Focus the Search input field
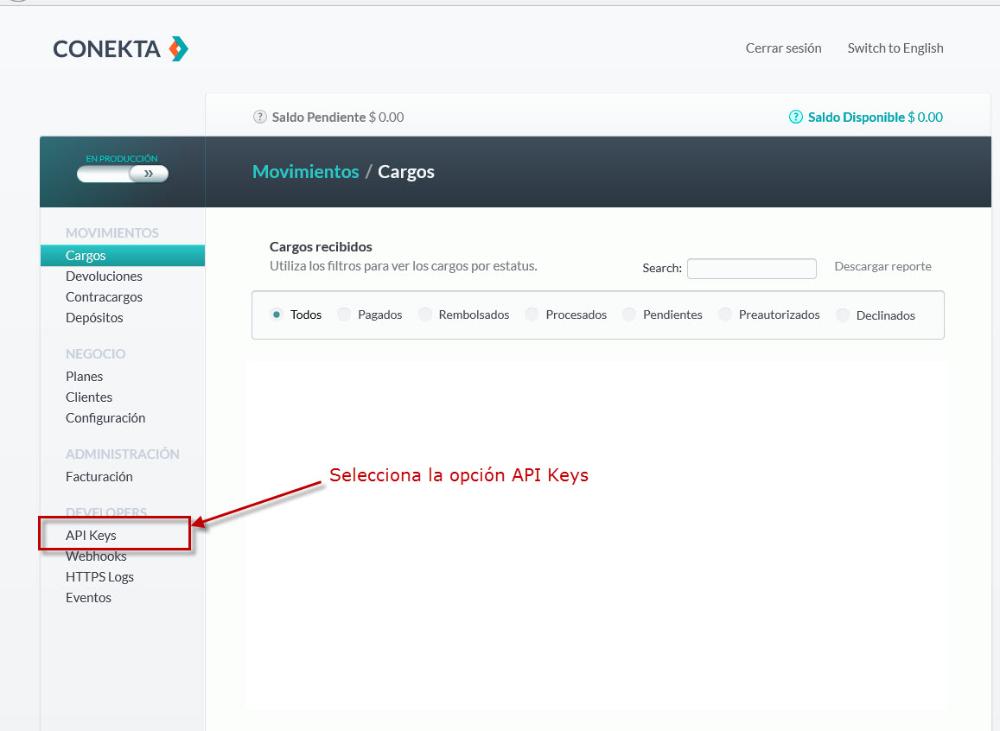This screenshot has height=731, width=1000. coord(751,269)
